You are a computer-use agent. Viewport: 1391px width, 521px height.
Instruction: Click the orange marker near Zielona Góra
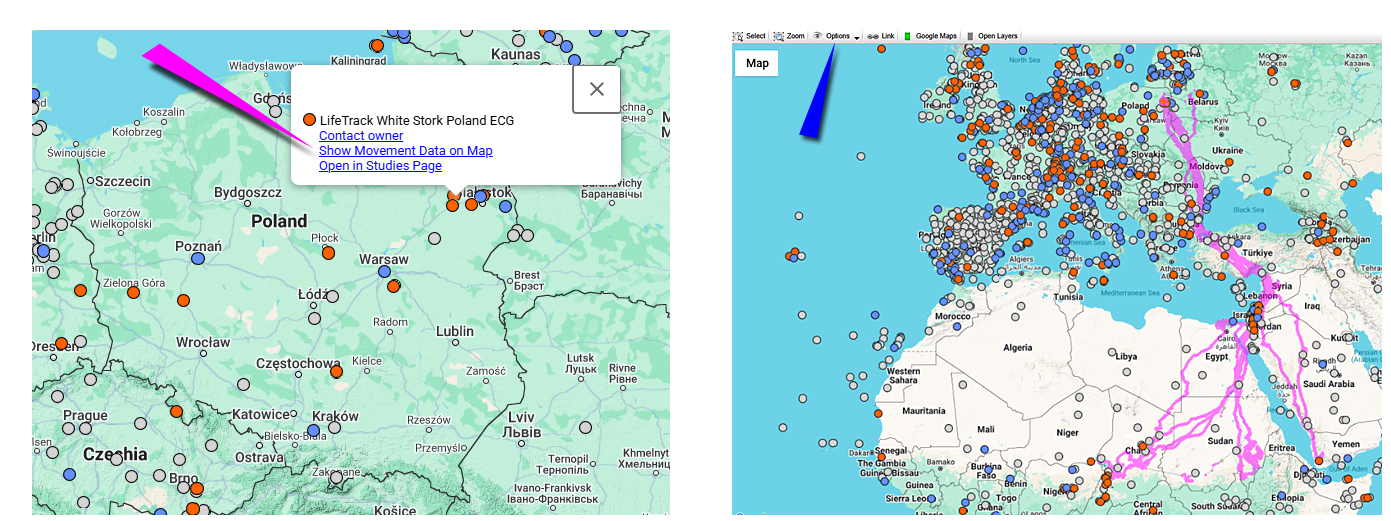pyautogui.click(x=132, y=292)
